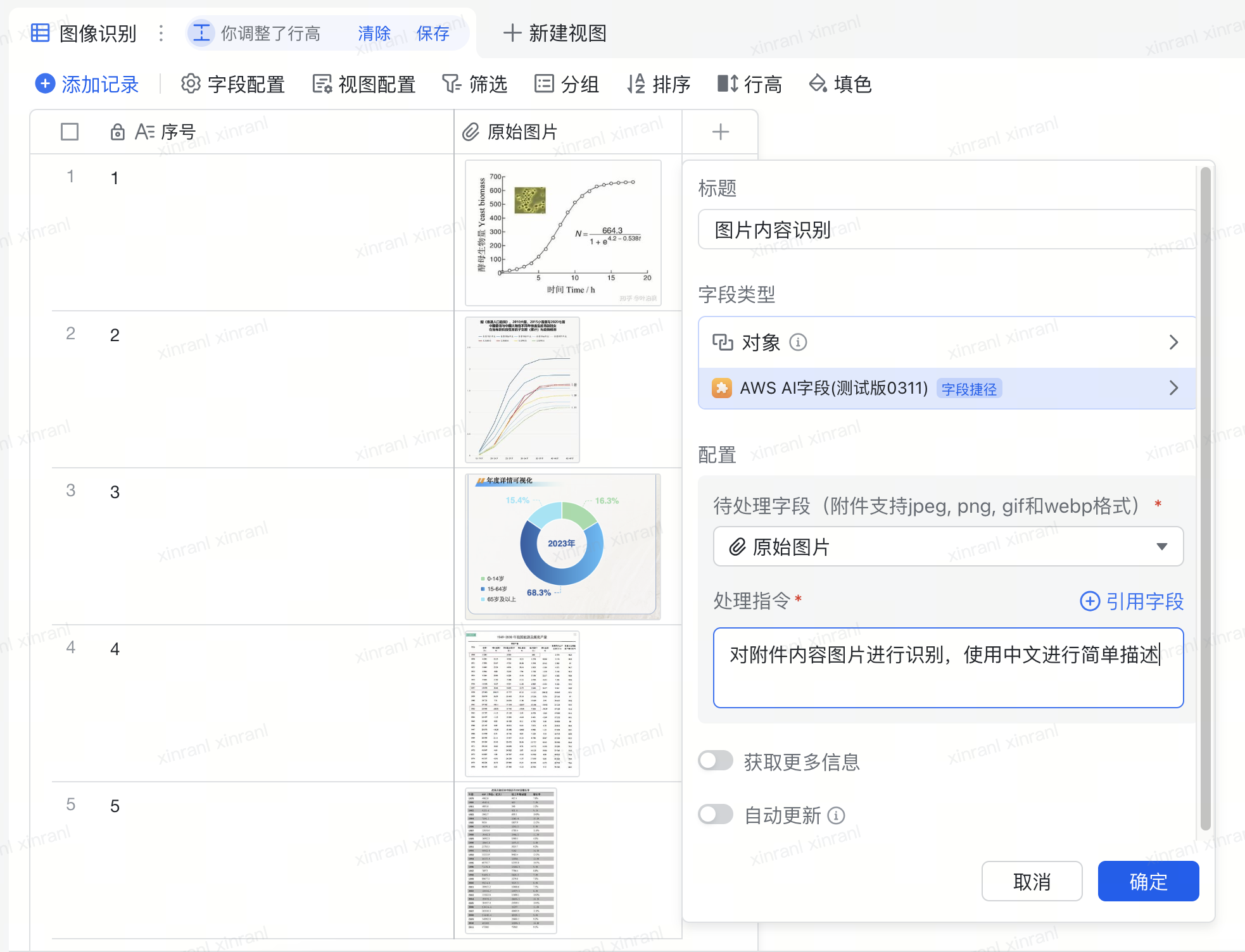Click the paperclip icon in 原始图片 header
This screenshot has width=1245, height=952.
(x=471, y=132)
